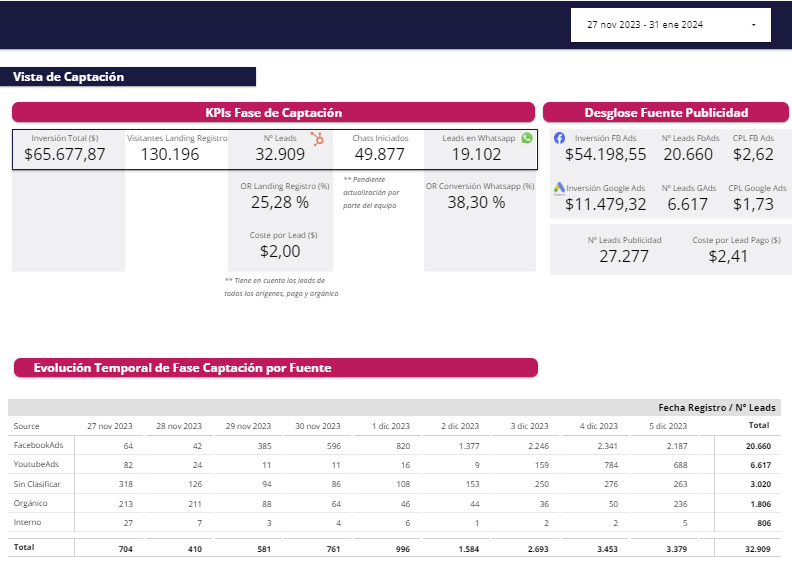Open the date range dropdown arrow
792x564 pixels.
(753, 24)
